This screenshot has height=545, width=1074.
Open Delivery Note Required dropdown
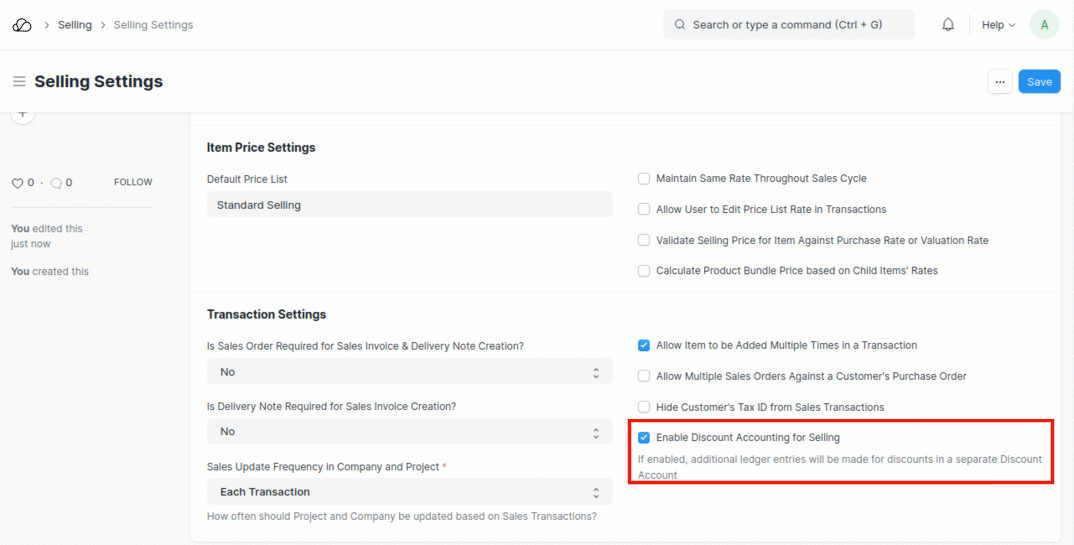tap(409, 432)
